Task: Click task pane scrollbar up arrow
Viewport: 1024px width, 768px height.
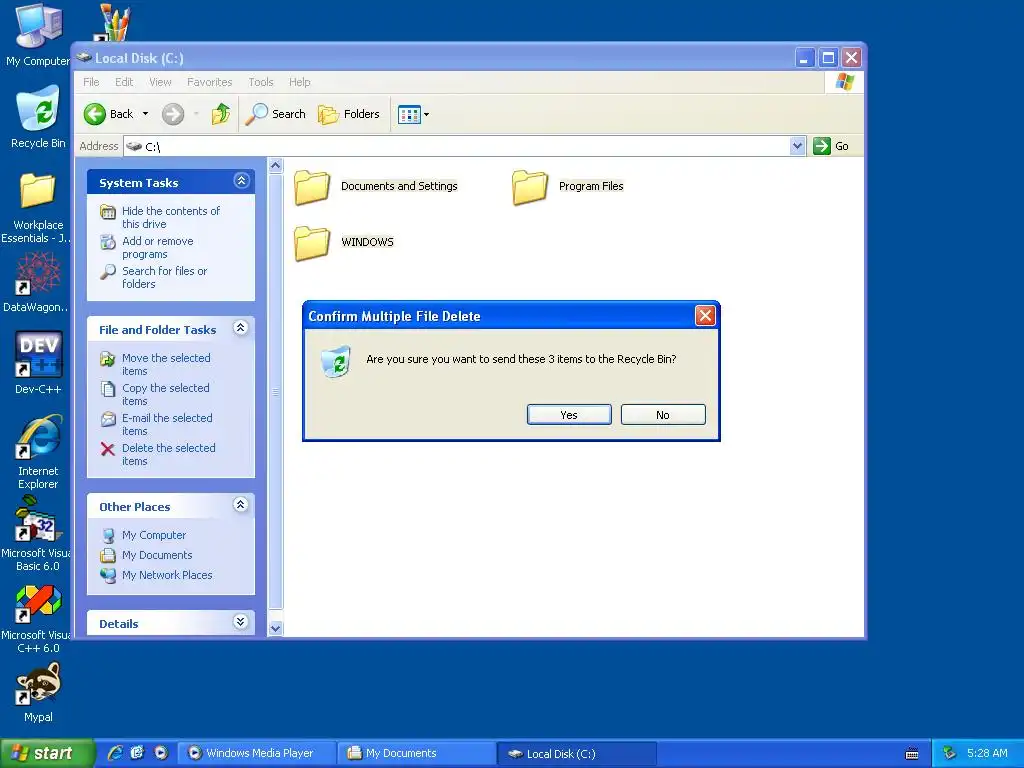Action: point(276,166)
